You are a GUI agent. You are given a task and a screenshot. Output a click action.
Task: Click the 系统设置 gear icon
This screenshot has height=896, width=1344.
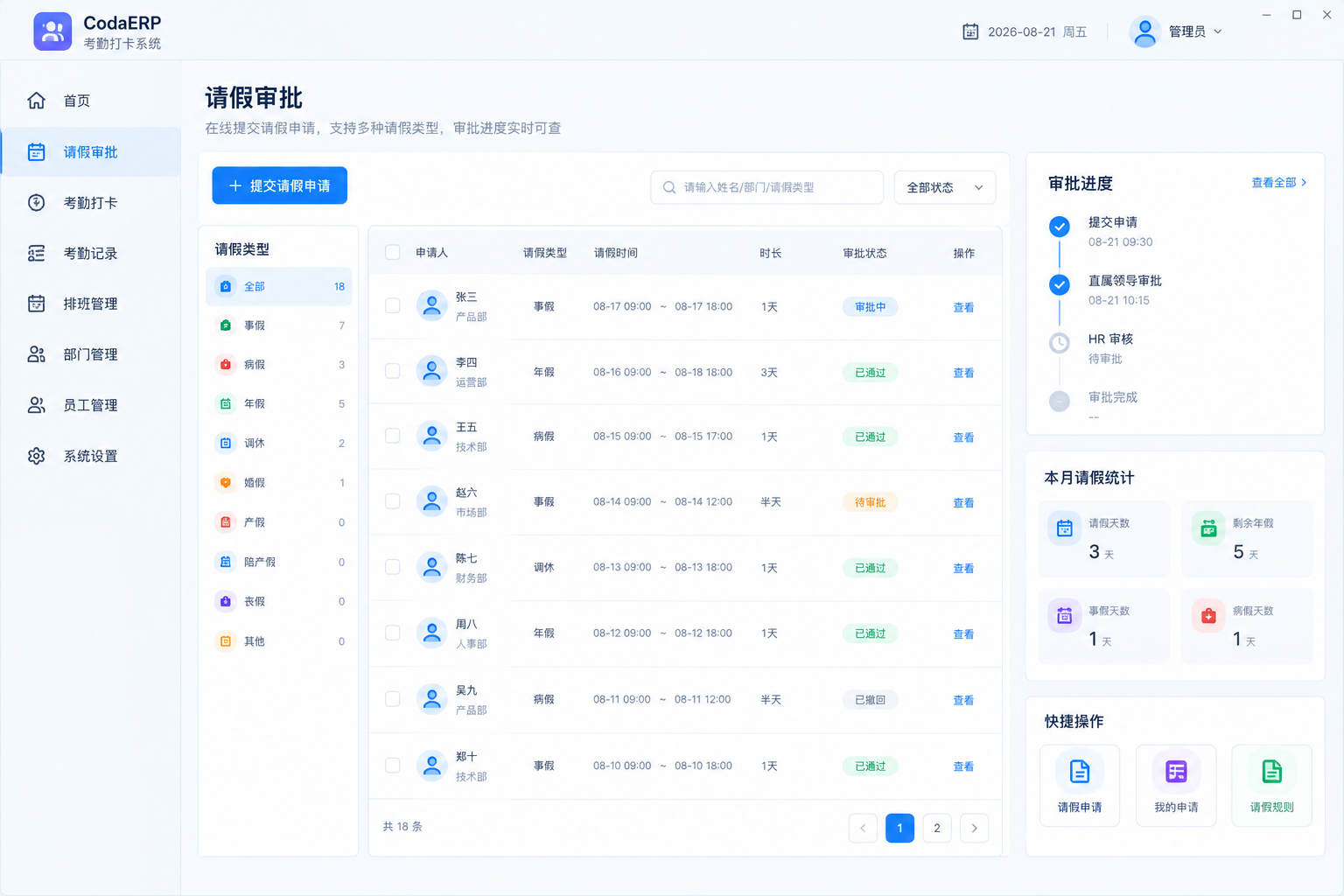36,456
